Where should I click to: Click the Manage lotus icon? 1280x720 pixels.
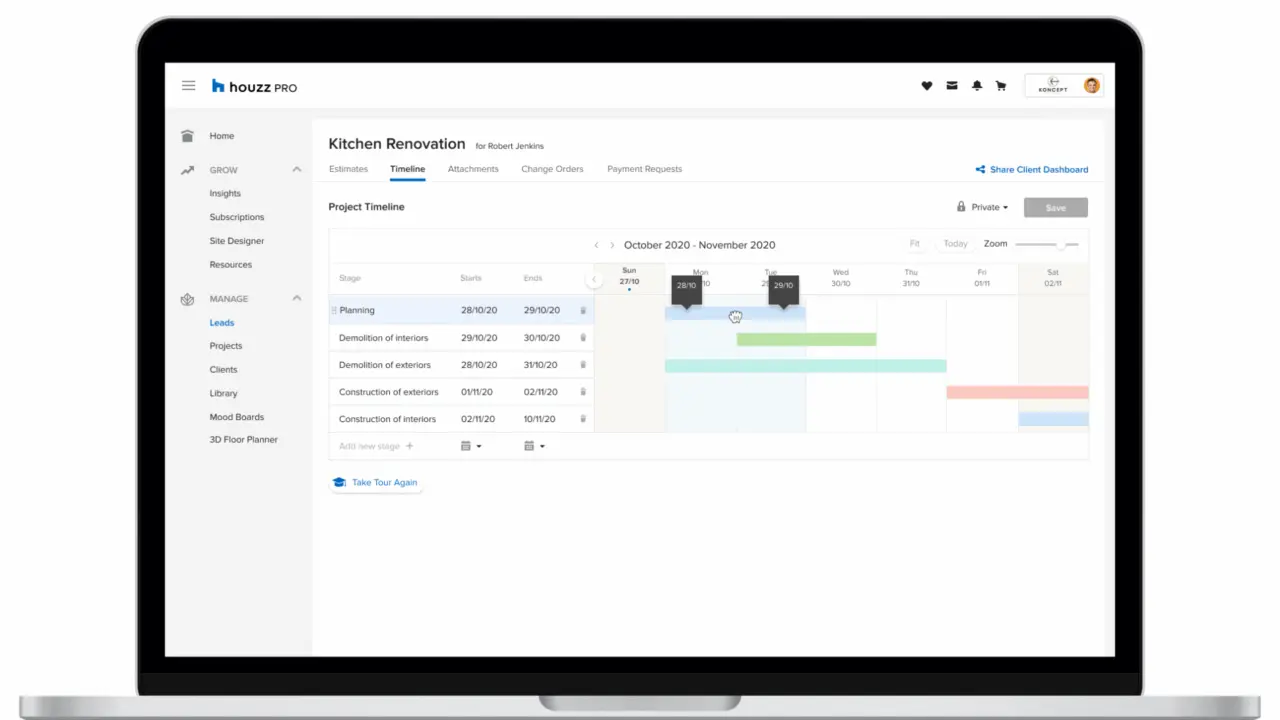pyautogui.click(x=187, y=299)
